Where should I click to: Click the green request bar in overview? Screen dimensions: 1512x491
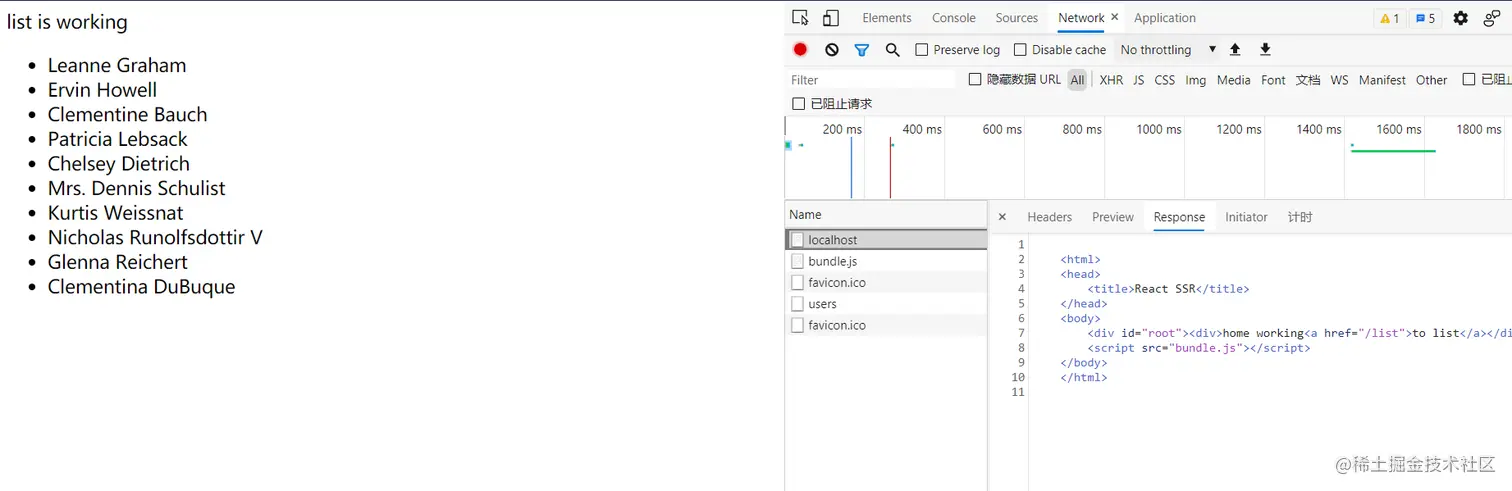coord(1393,151)
